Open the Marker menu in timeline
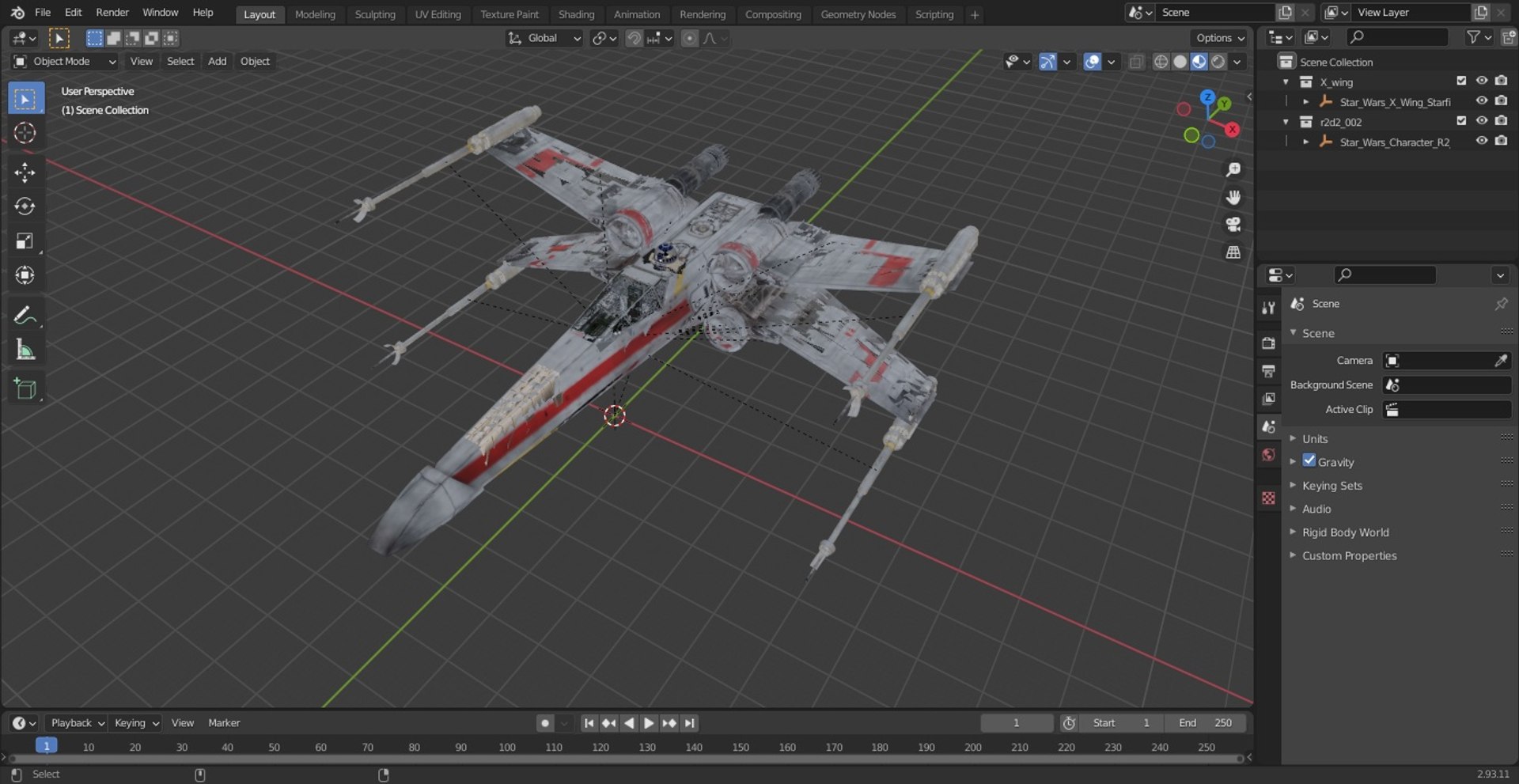The height and width of the screenshot is (784, 1519). pyautogui.click(x=224, y=723)
